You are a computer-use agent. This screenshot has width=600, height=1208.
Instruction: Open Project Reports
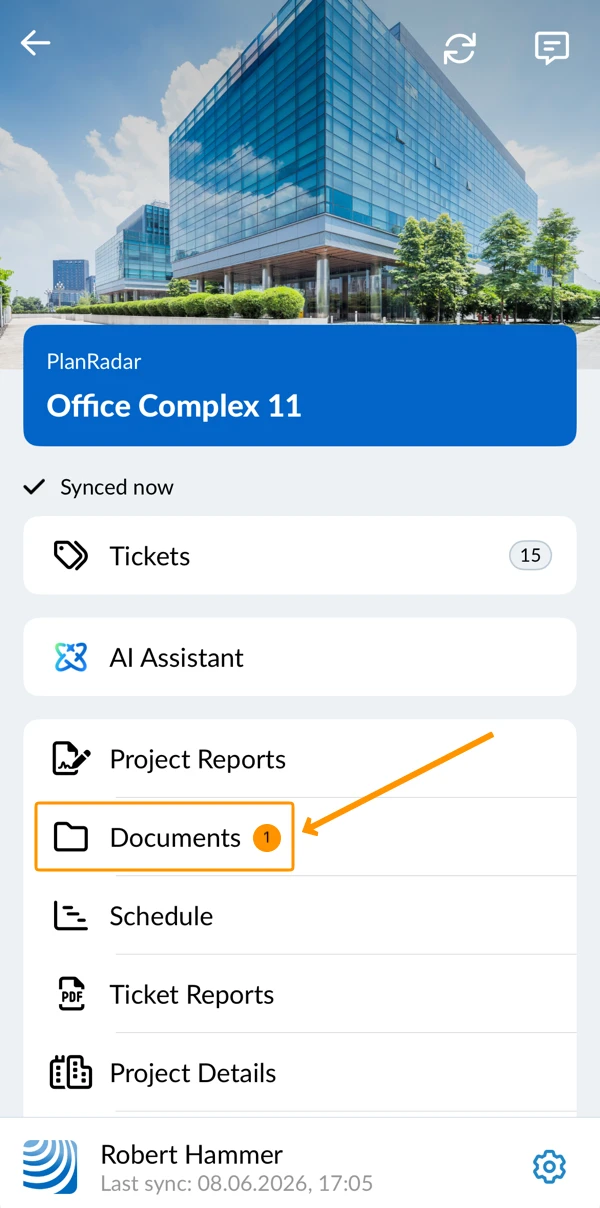(x=300, y=759)
